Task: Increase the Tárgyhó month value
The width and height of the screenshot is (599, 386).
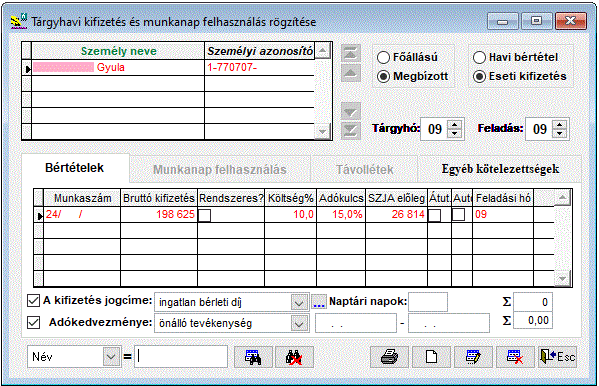Action: 454,125
